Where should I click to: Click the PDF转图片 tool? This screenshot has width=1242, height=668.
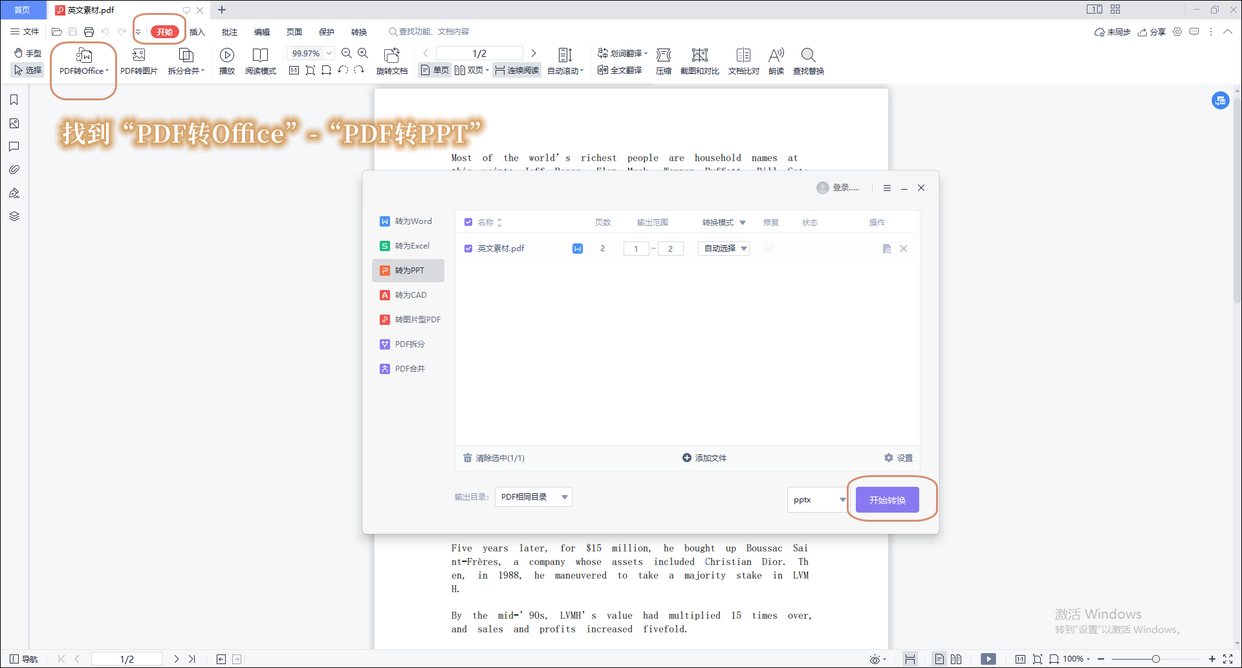(139, 62)
